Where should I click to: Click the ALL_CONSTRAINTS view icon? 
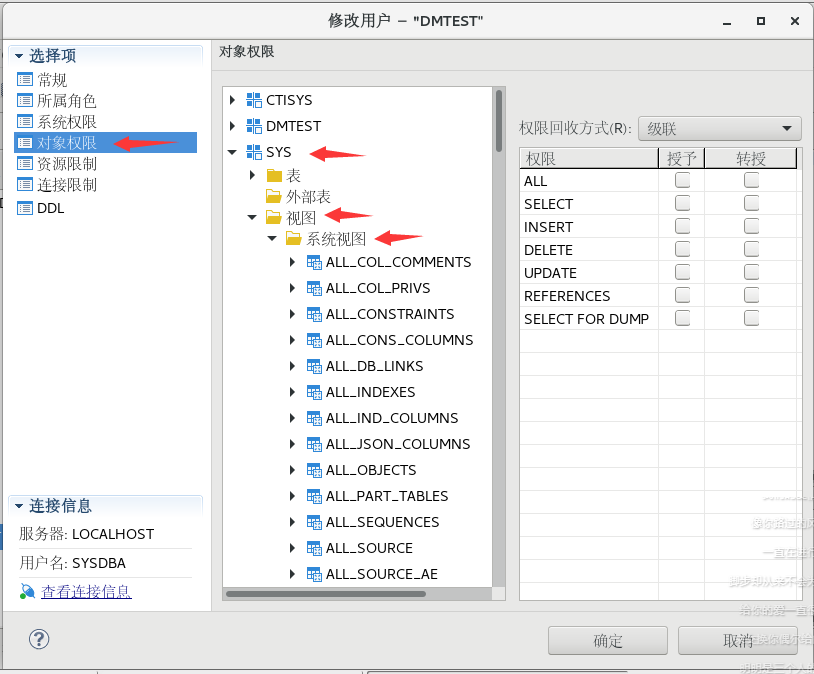(314, 314)
